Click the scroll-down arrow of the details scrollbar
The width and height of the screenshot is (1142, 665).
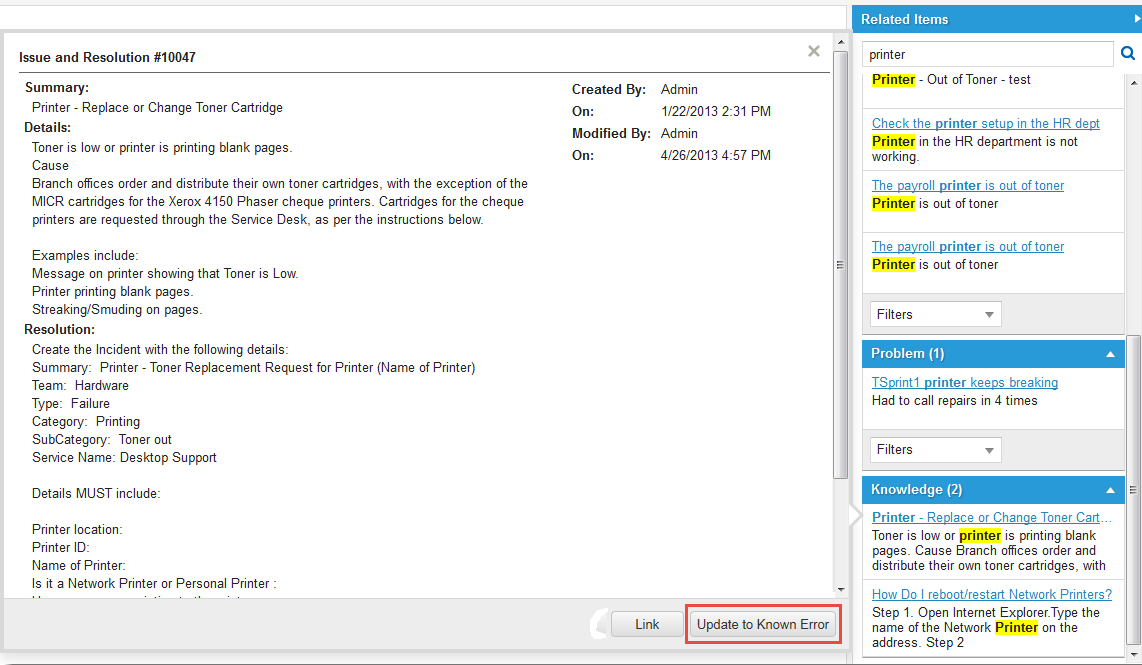click(x=840, y=589)
